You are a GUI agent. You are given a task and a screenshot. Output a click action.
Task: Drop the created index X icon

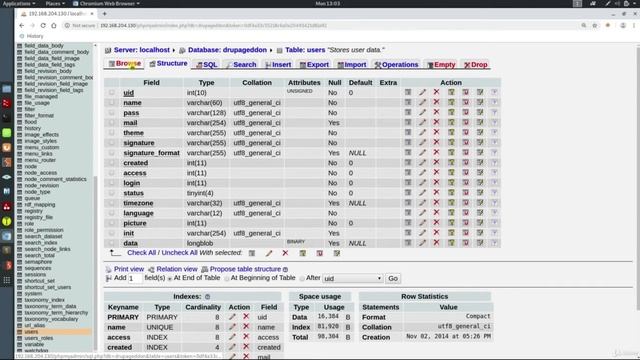[x=246, y=347]
